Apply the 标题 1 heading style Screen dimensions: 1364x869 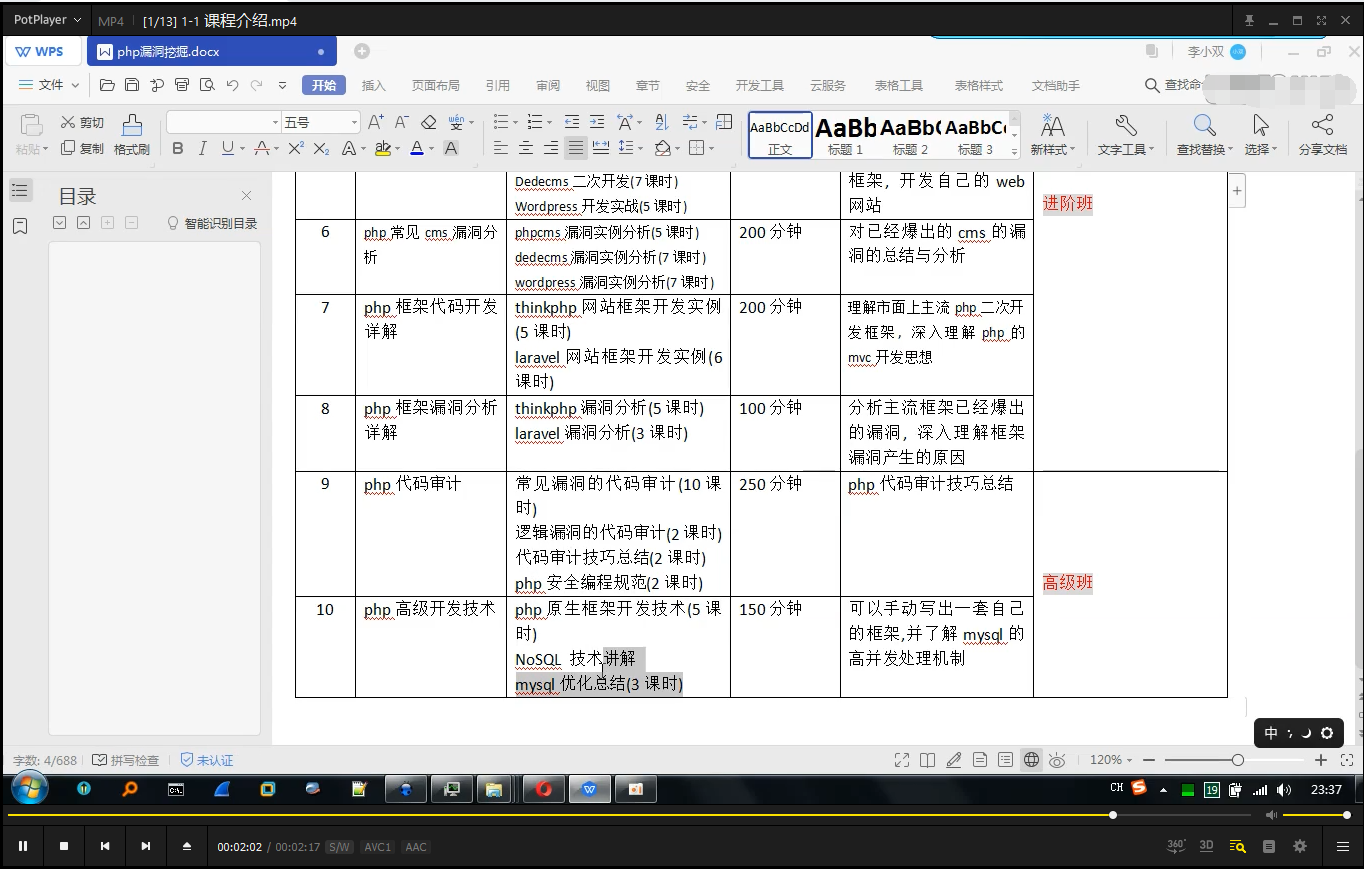point(846,135)
